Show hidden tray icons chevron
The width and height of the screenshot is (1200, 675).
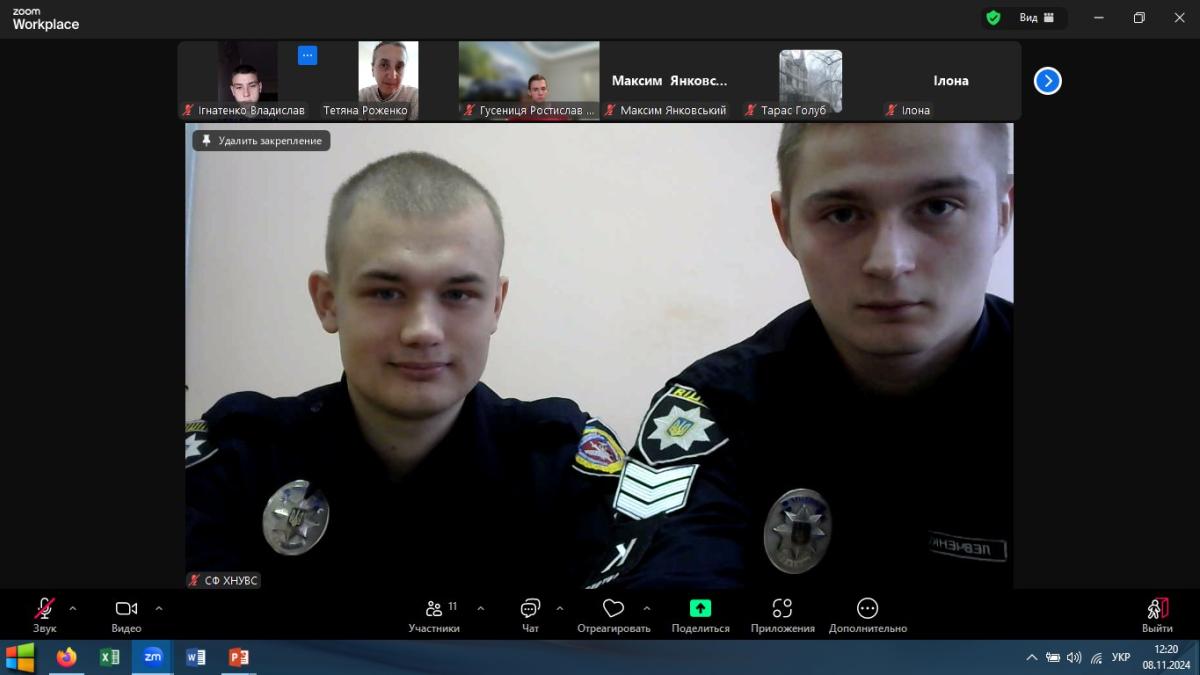click(1032, 657)
